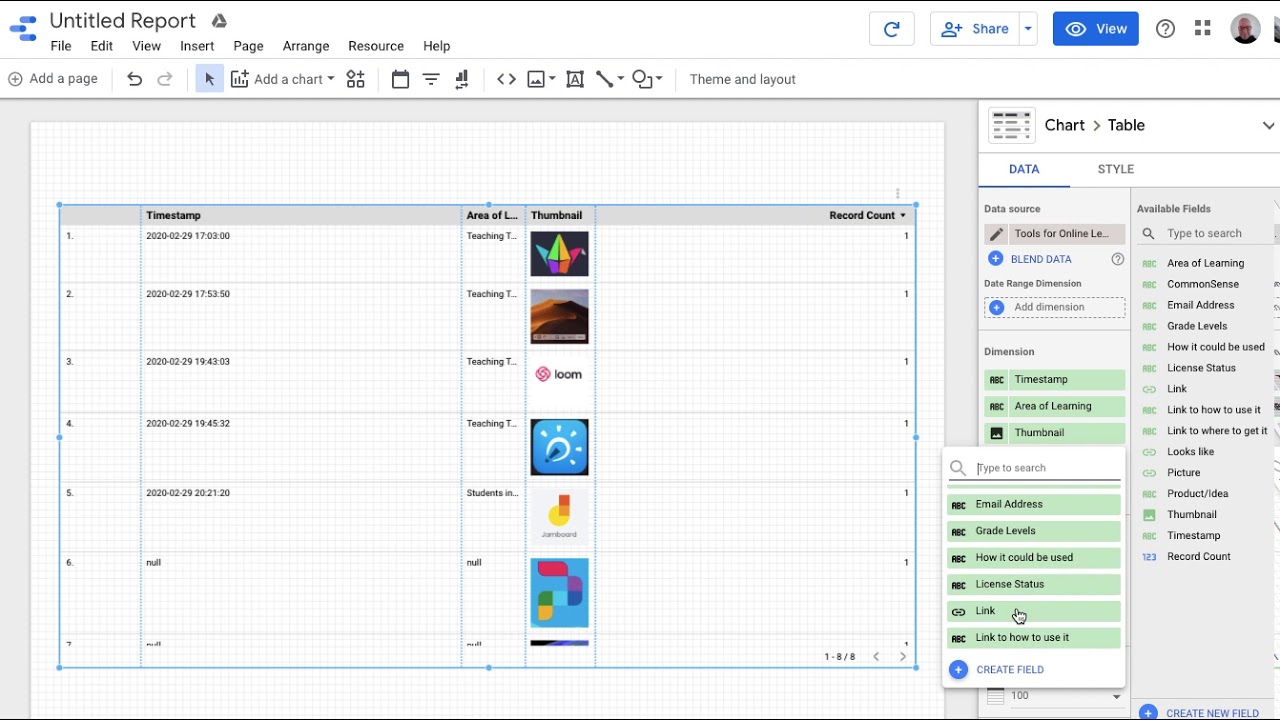Select Product/Idea in Available Fields
1280x720 pixels.
[1198, 494]
